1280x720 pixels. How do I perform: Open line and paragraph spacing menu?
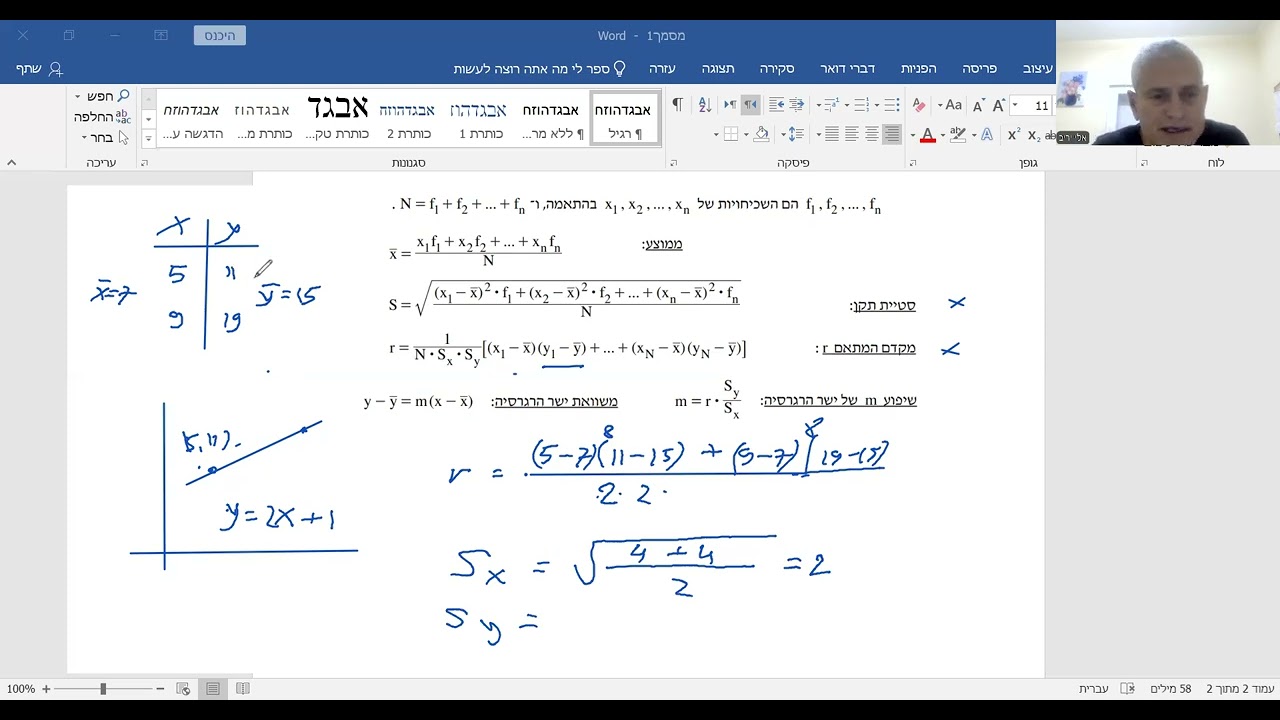point(796,134)
